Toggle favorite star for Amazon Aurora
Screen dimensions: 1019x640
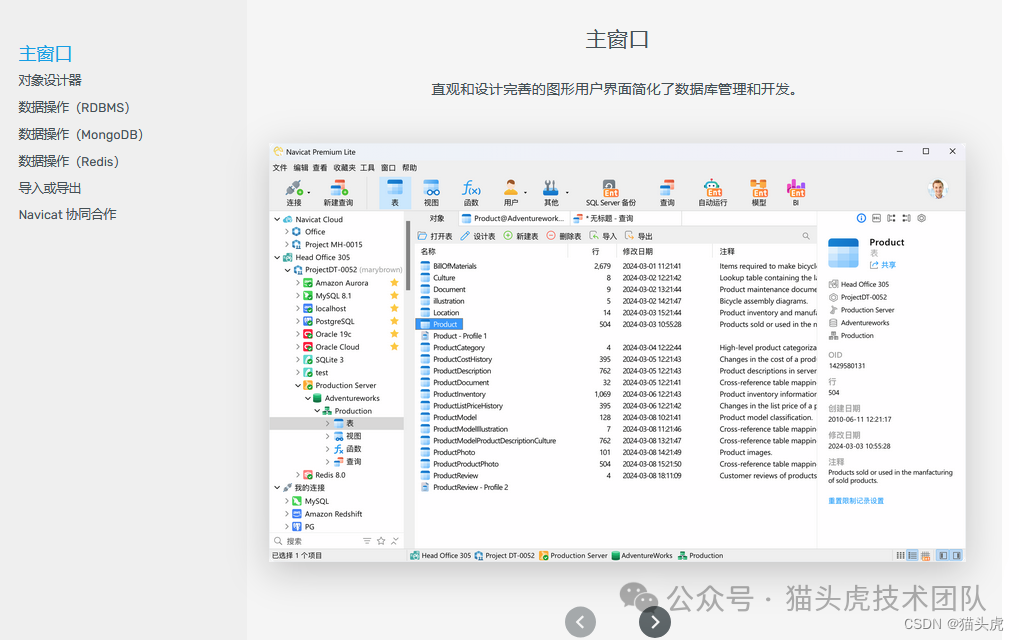(x=394, y=283)
